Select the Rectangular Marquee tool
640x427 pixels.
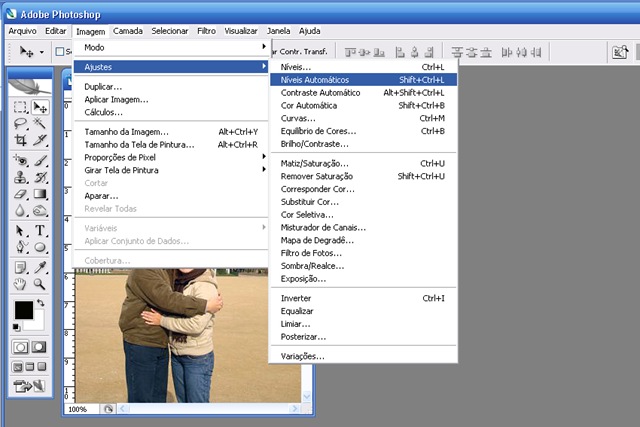20,107
